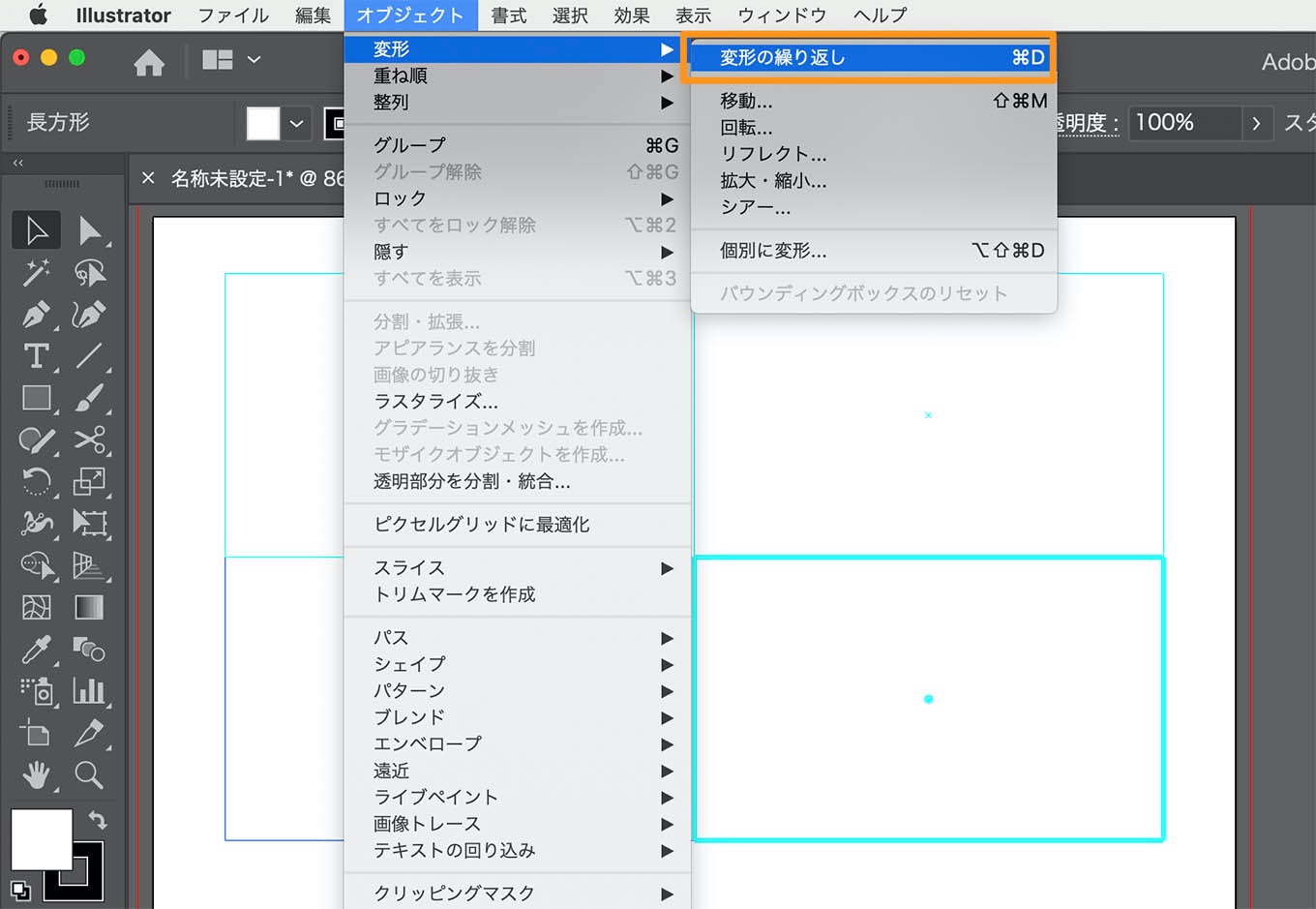Select the Eyedropper tool

[37, 649]
